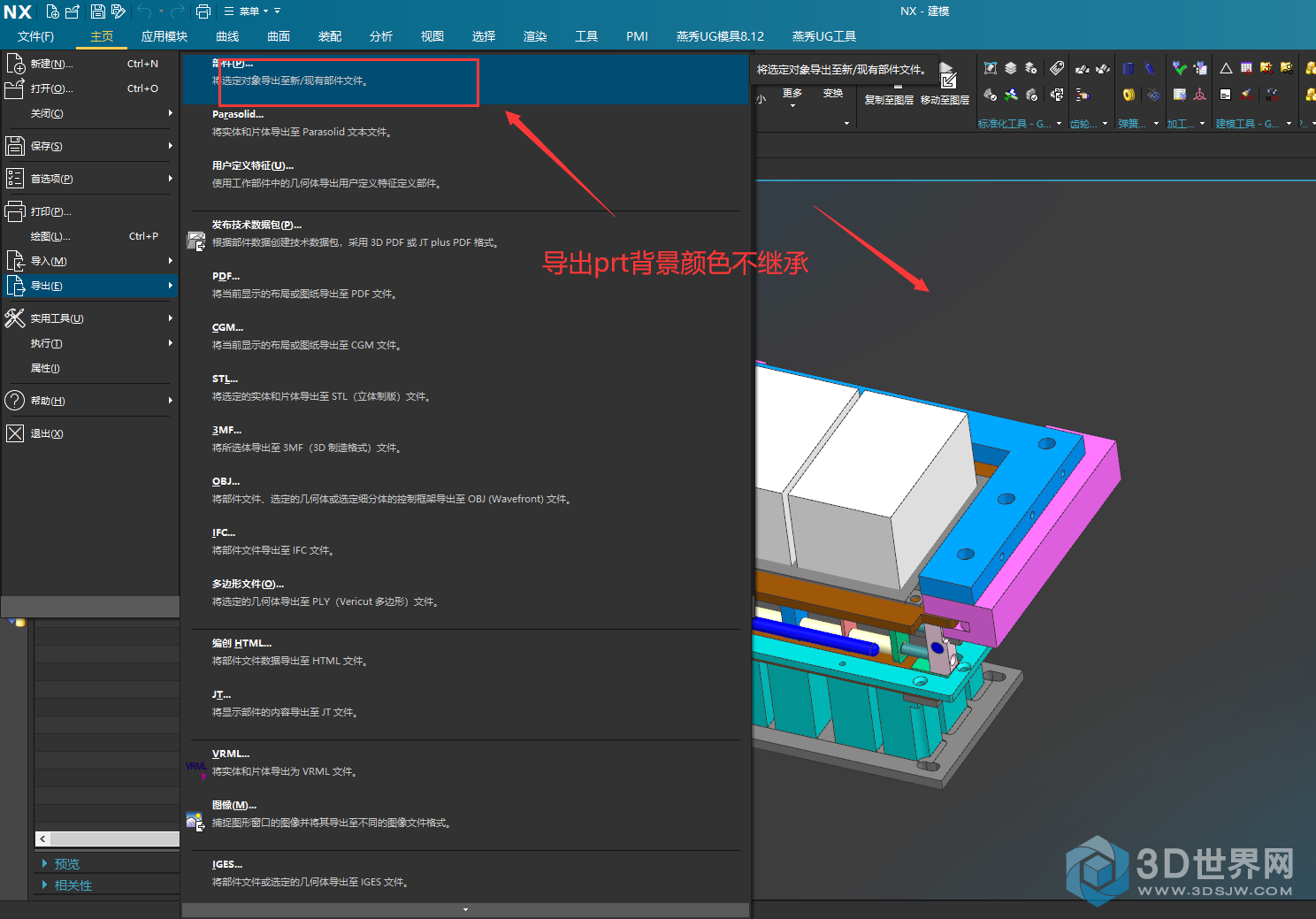Viewport: 1316px width, 919px height.
Task: Expand the 建模工具 group dropdown arrow
Action: [1289, 124]
